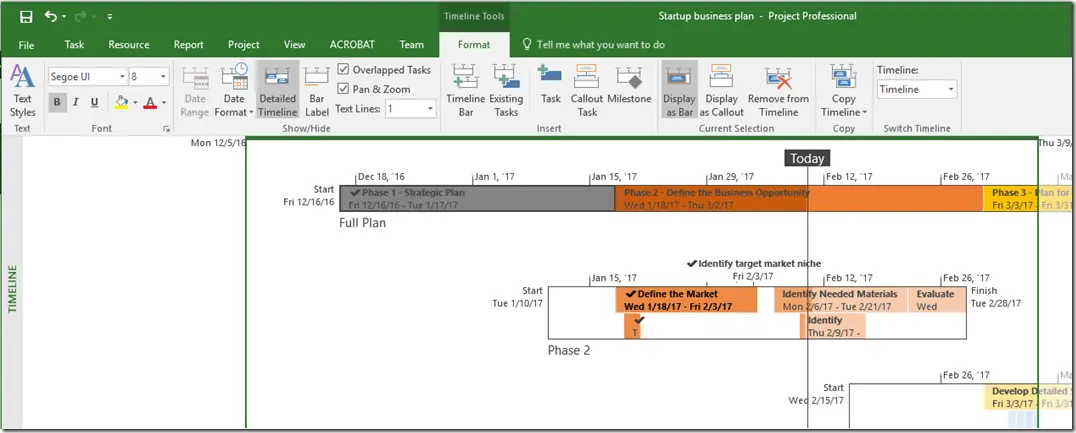This screenshot has height=433, width=1076.
Task: Click the Finish Tue 2/28/17 label
Action: (996, 297)
